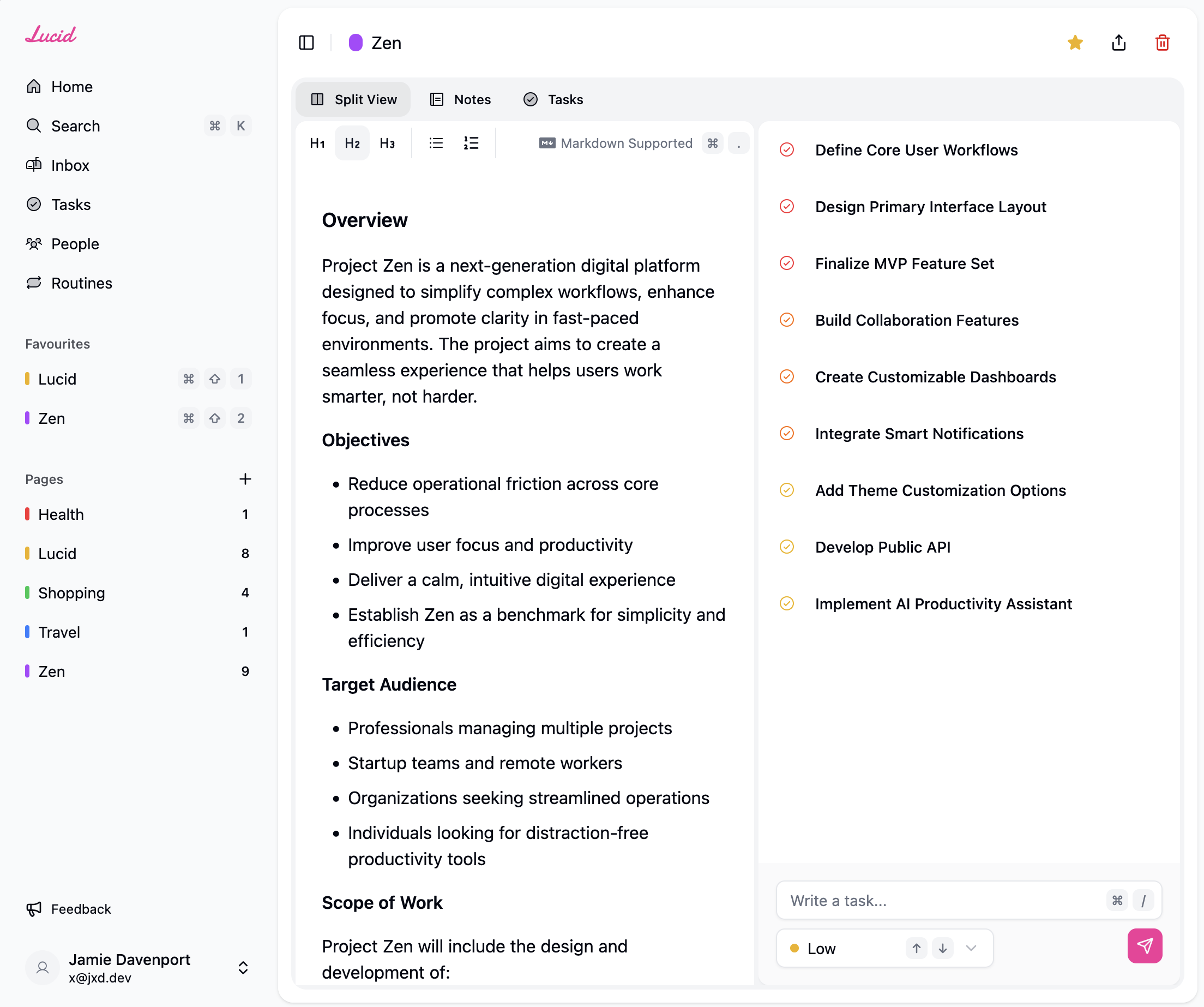Click the gold star favourite icon
1204x1007 pixels.
pos(1075,43)
